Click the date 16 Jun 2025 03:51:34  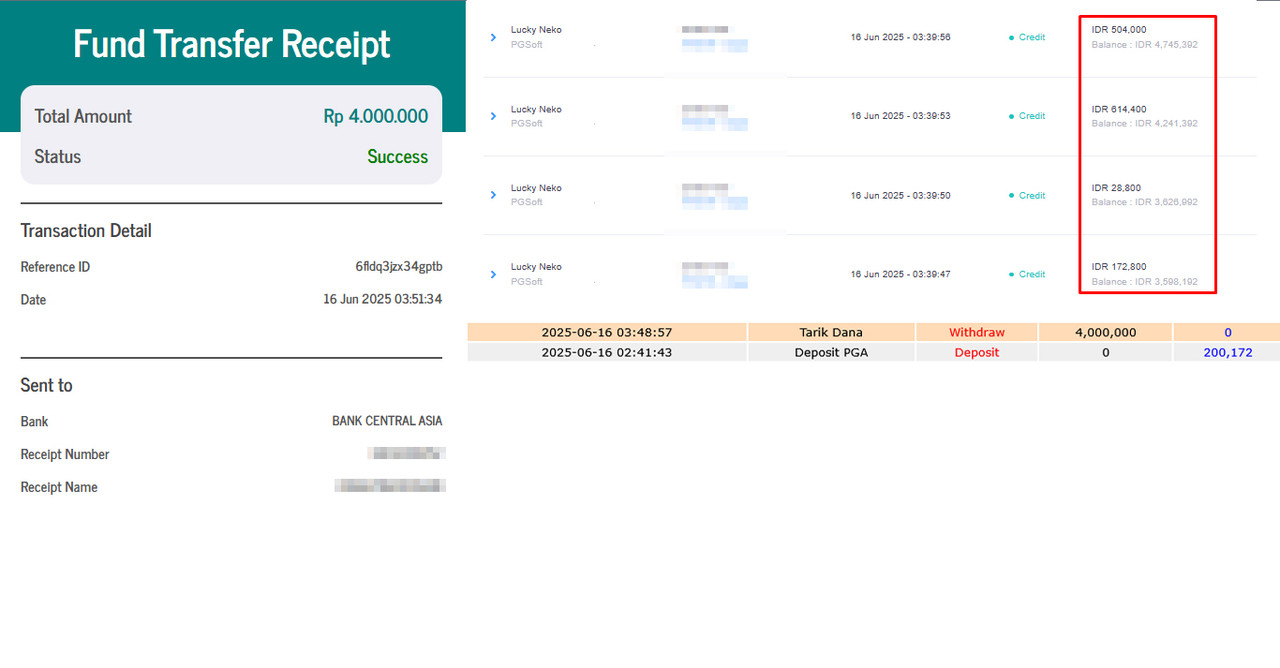point(382,299)
